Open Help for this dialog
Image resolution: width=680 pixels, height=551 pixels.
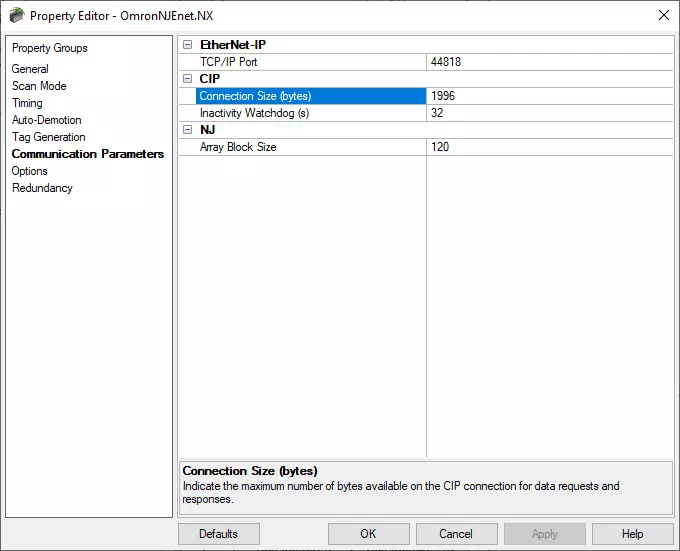tap(633, 534)
